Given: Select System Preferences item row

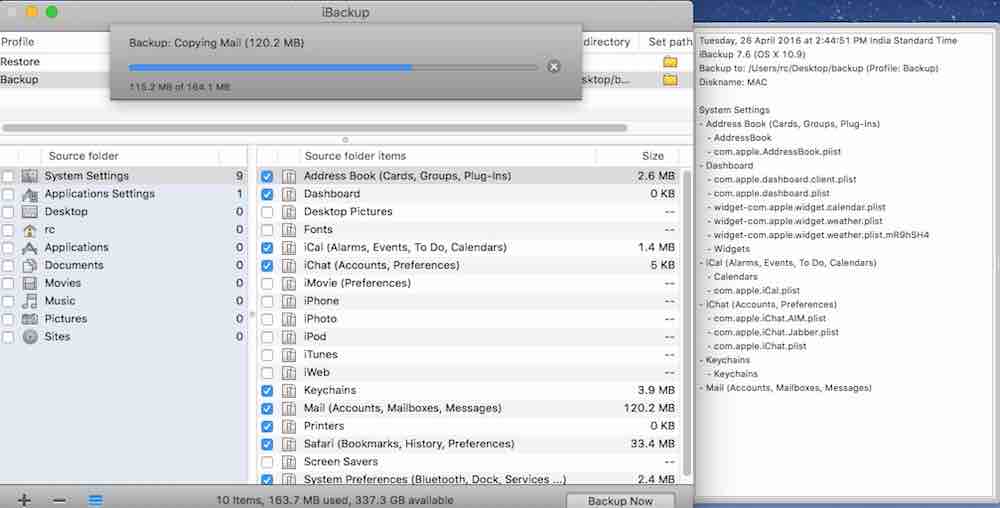Looking at the screenshot, I should (469, 479).
